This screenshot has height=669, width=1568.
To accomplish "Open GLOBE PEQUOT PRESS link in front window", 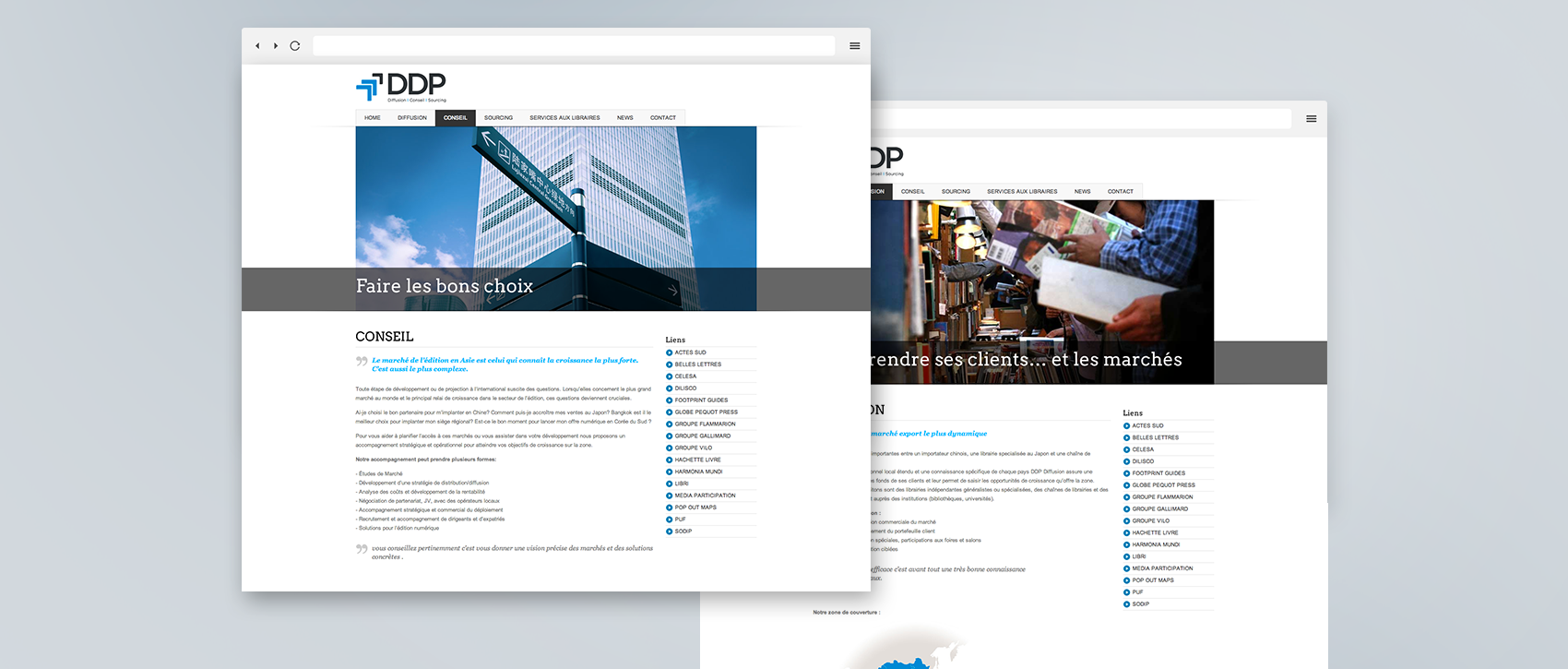I will point(707,412).
